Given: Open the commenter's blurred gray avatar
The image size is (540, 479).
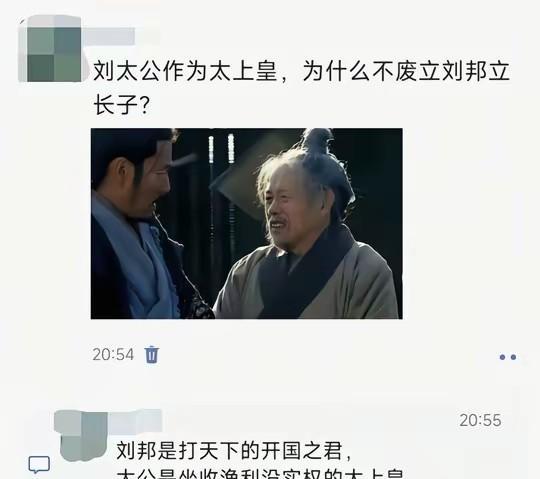Looking at the screenshot, I should click(81, 436).
